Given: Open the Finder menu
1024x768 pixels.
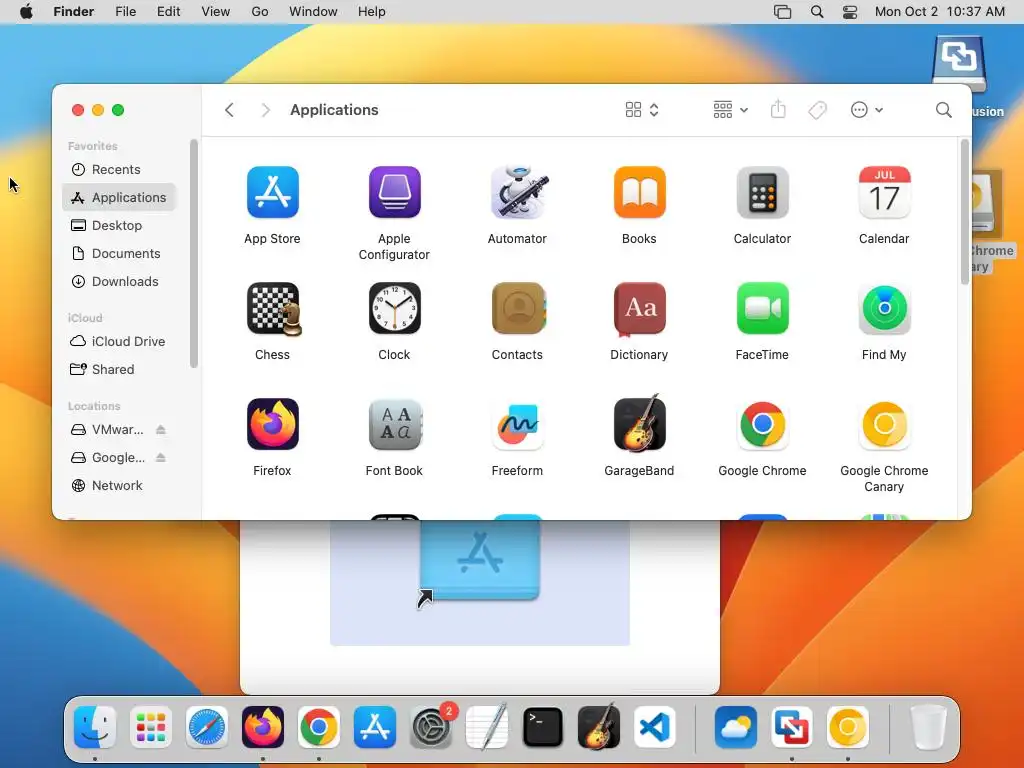Looking at the screenshot, I should (x=74, y=12).
